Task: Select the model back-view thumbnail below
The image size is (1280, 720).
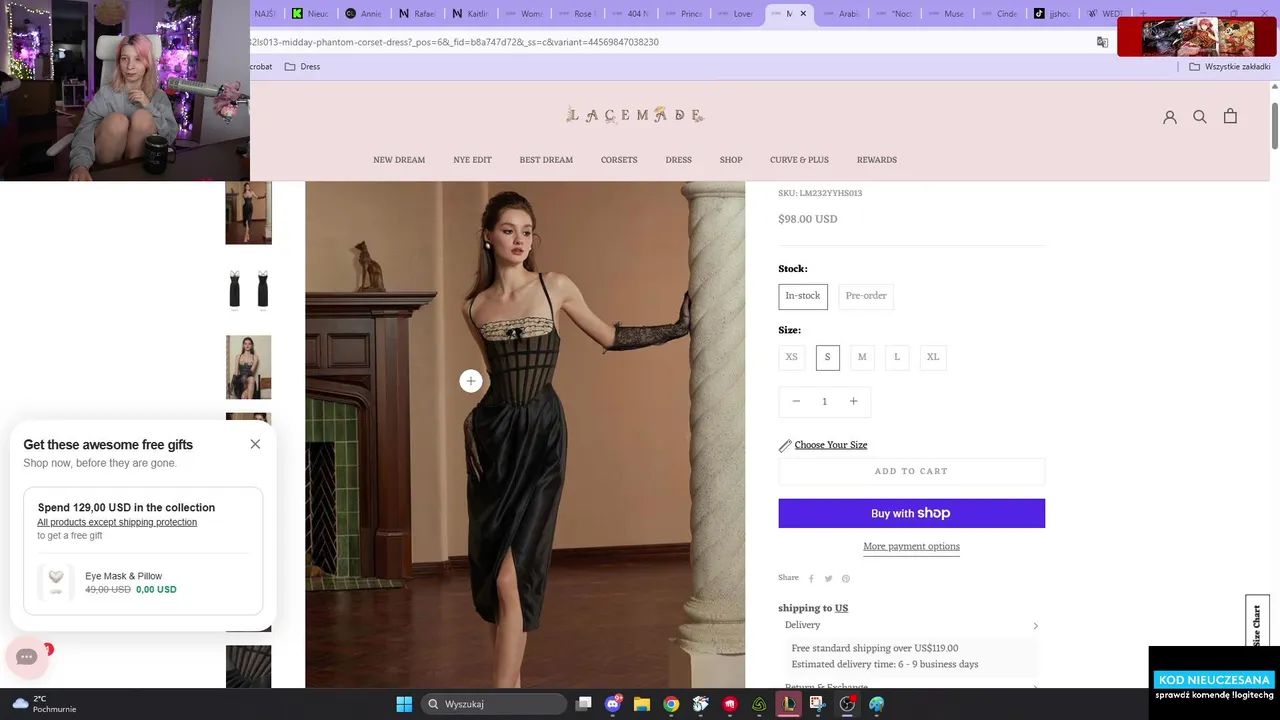Action: coord(248,367)
